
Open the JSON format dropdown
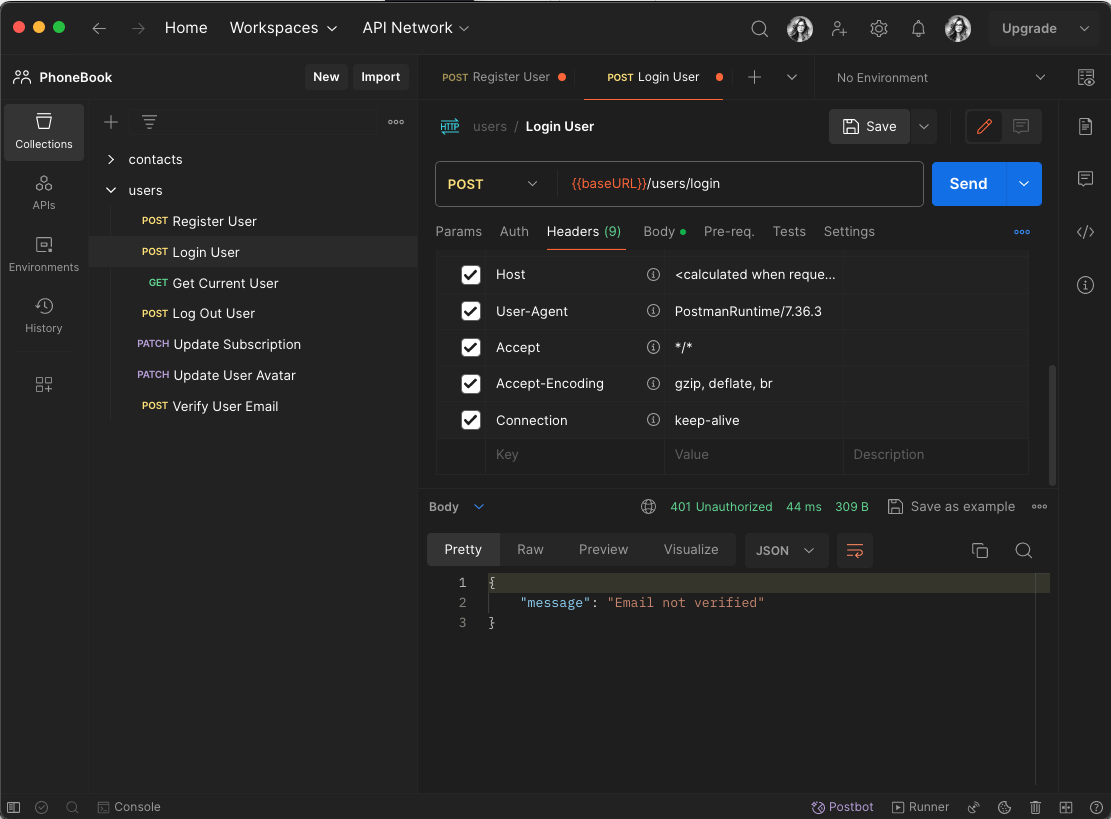(786, 550)
